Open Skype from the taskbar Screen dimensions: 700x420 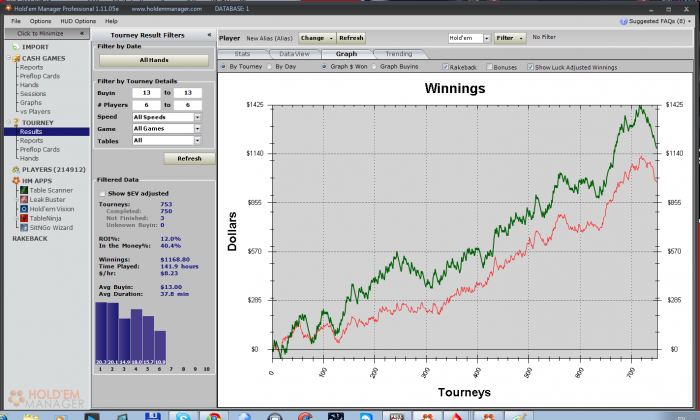(x=183, y=416)
